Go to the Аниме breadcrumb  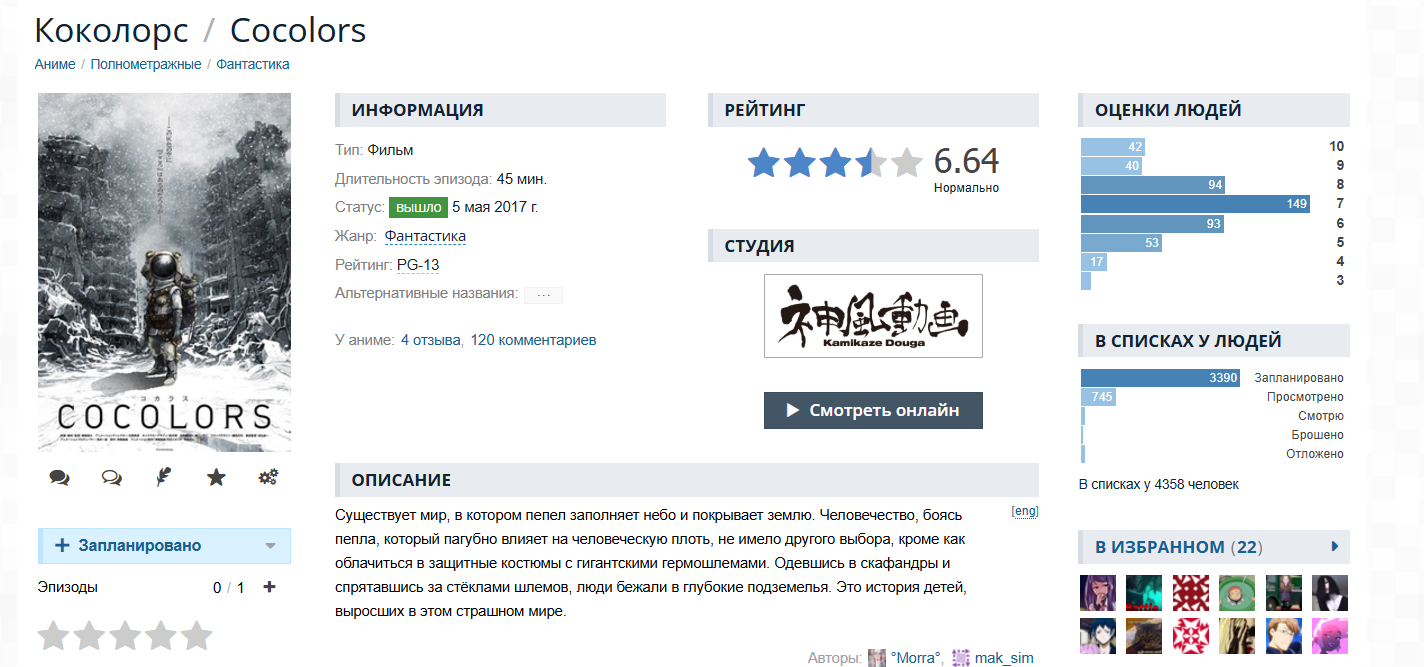coord(55,64)
